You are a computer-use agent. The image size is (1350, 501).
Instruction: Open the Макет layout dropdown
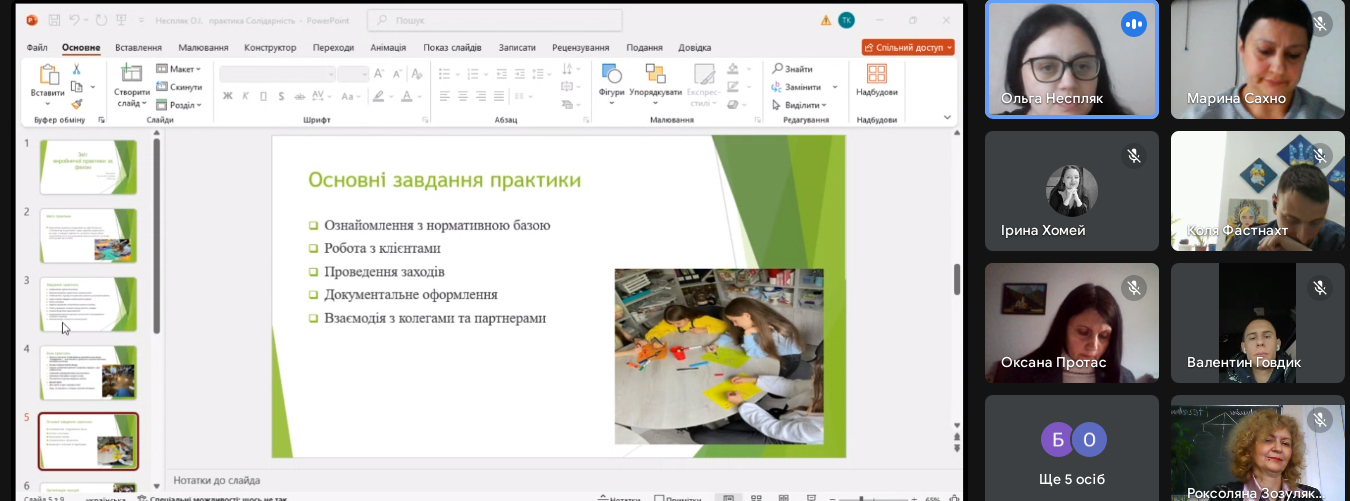tap(178, 69)
